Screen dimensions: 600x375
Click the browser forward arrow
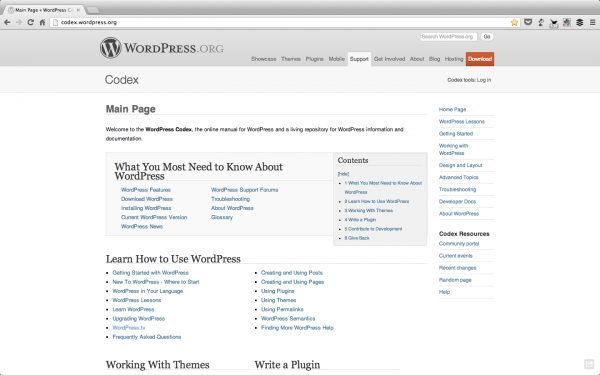coord(19,23)
